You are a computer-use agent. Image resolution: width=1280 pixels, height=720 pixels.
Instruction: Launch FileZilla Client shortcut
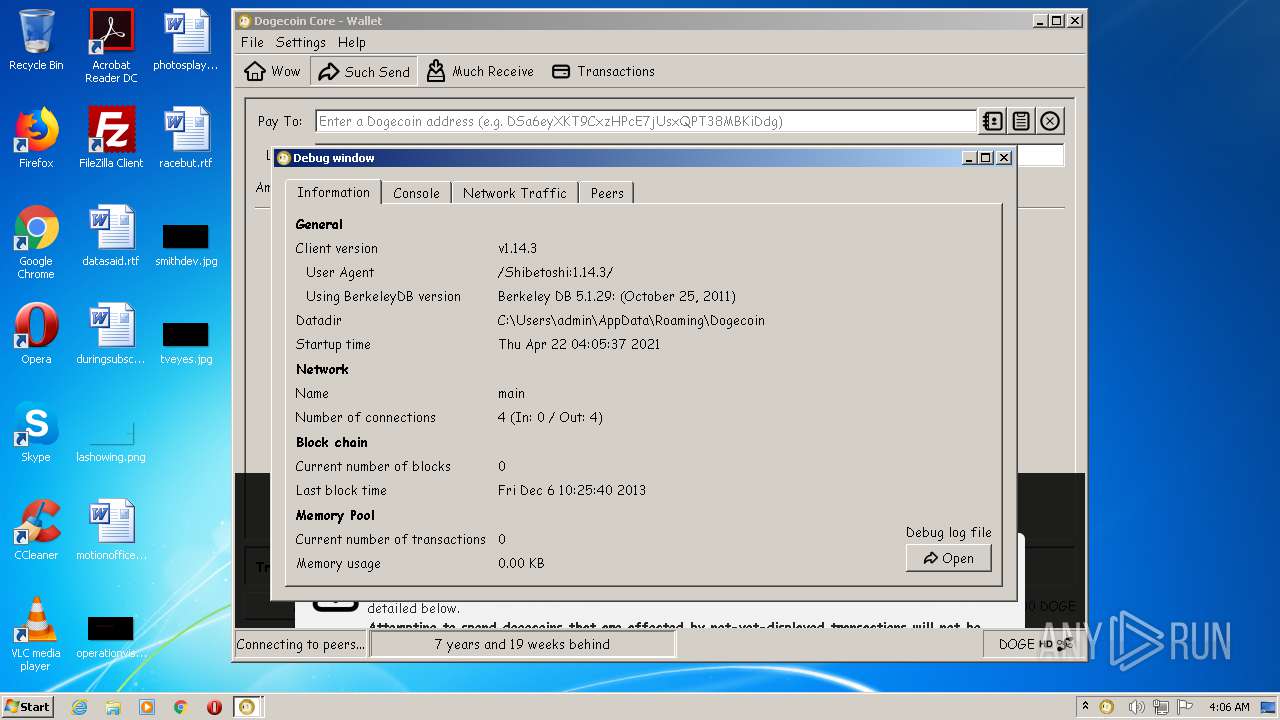tap(111, 138)
